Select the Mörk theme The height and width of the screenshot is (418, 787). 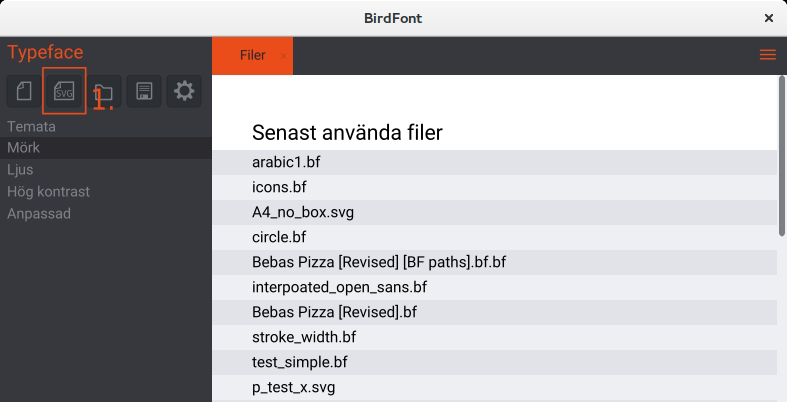pos(24,148)
